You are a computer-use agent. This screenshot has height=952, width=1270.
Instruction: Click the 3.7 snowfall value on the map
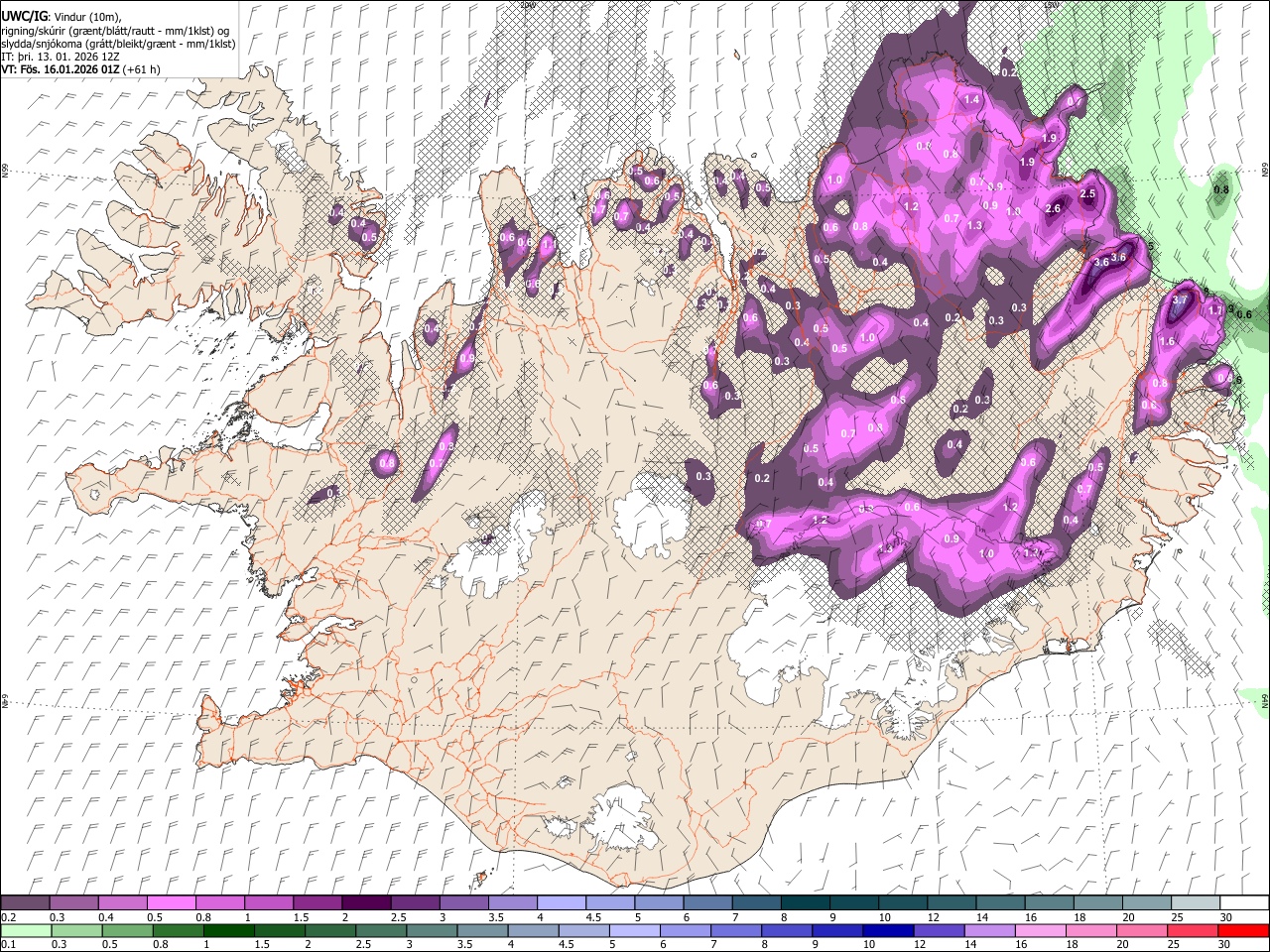click(x=1181, y=299)
